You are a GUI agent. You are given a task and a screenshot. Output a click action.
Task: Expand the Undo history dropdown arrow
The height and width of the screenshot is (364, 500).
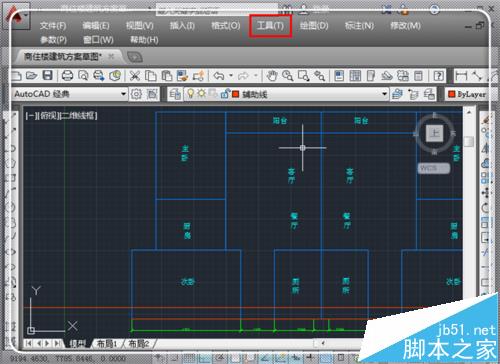pyautogui.click(x=231, y=76)
